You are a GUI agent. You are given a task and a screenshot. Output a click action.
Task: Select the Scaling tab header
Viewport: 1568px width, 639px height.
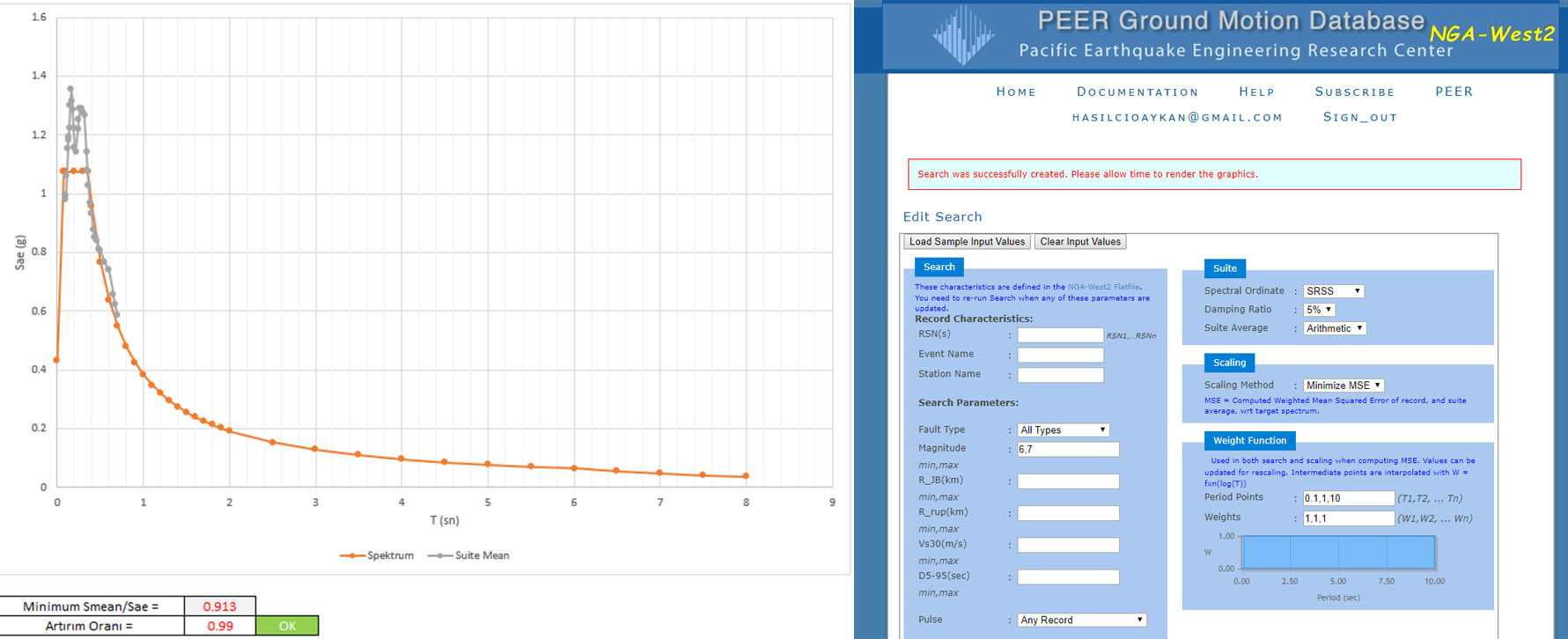1229,363
